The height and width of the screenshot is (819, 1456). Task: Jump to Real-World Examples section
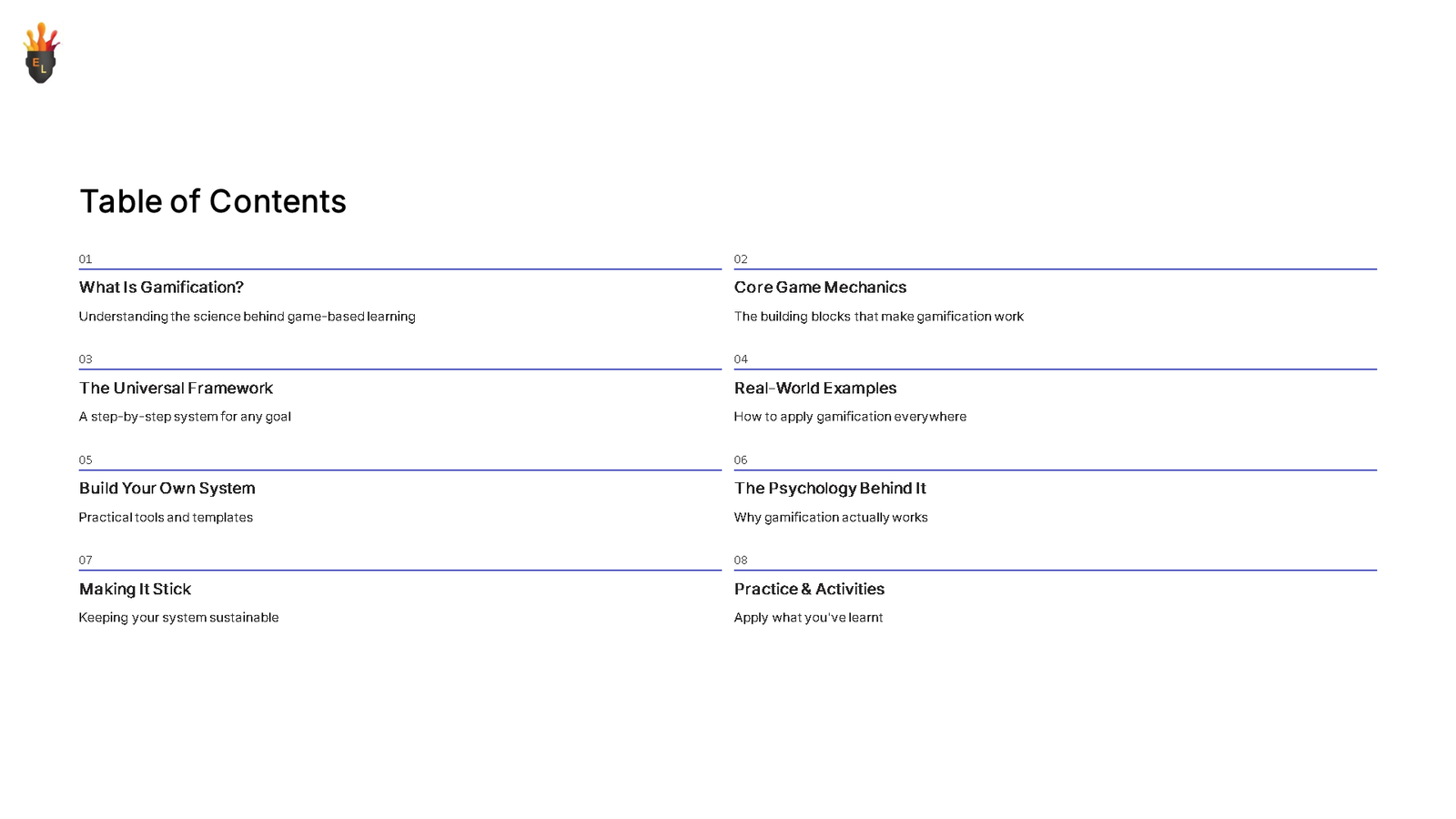point(815,389)
